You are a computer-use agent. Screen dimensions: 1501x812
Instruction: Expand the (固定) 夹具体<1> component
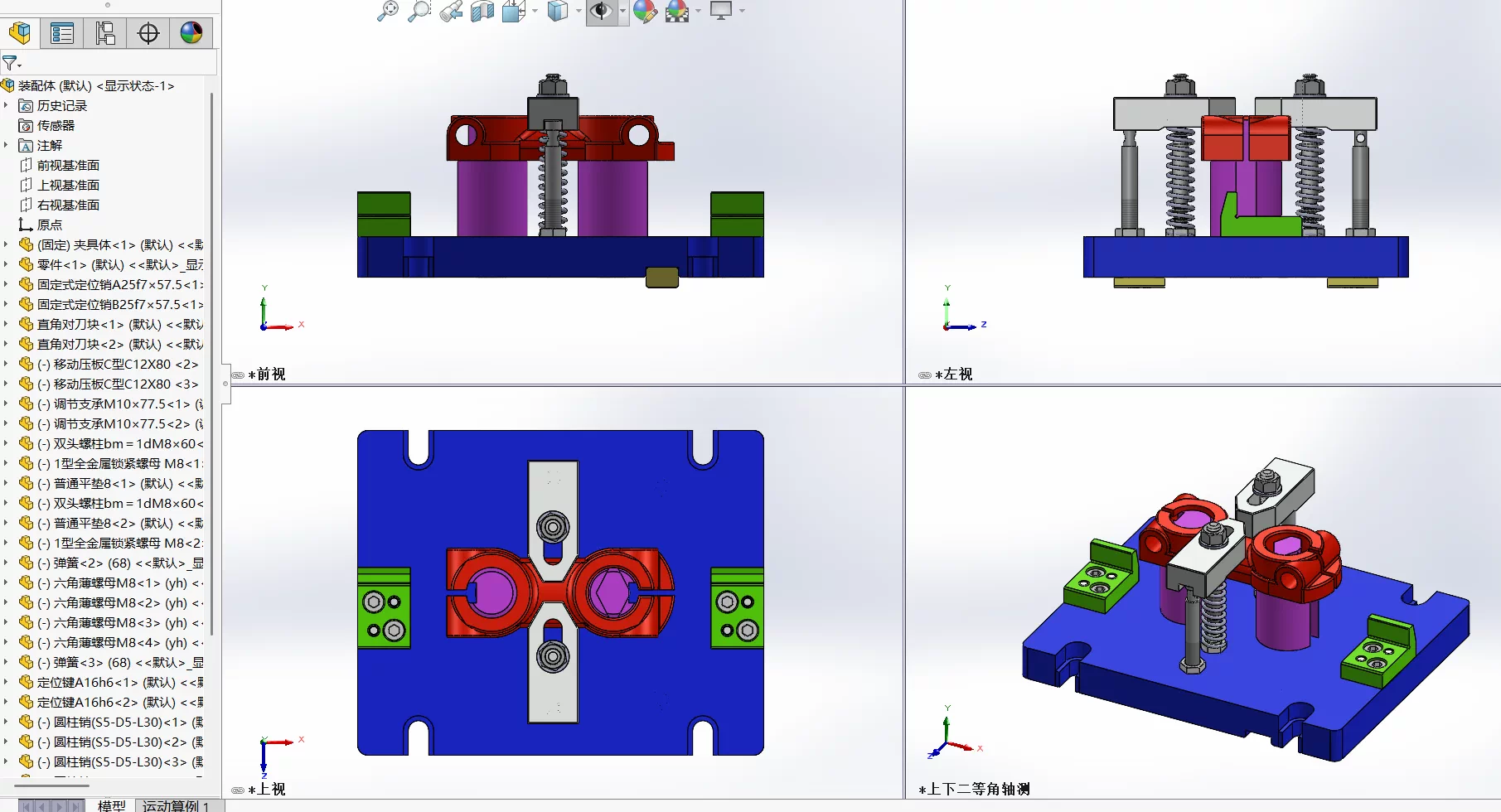[6, 244]
